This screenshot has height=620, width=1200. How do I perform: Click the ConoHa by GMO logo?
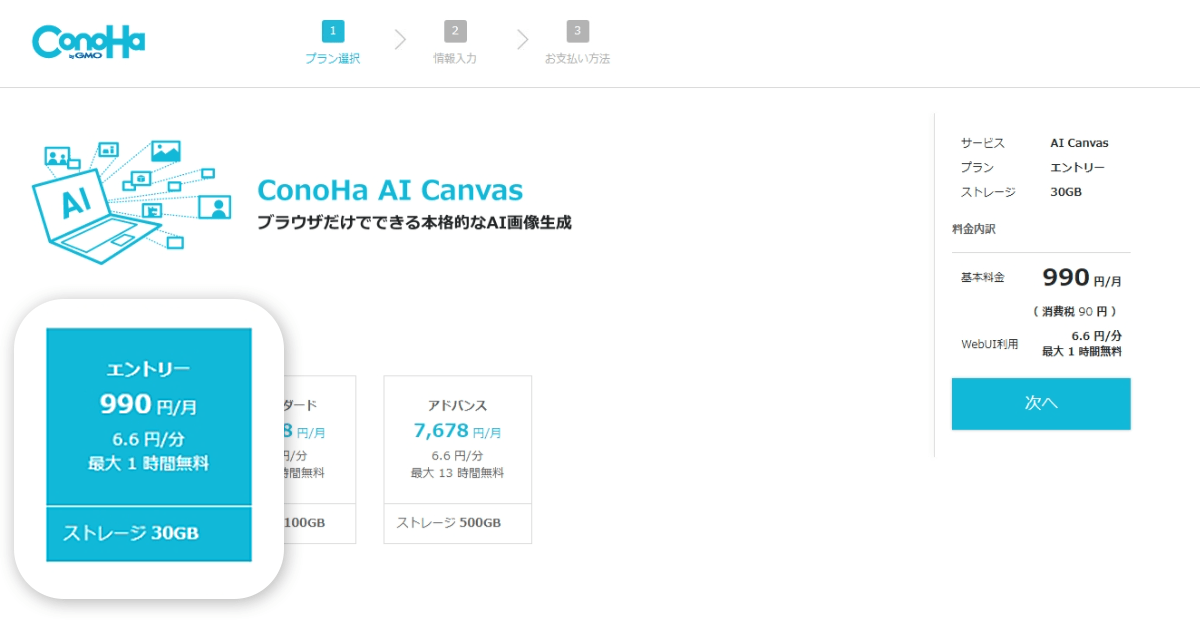click(89, 43)
